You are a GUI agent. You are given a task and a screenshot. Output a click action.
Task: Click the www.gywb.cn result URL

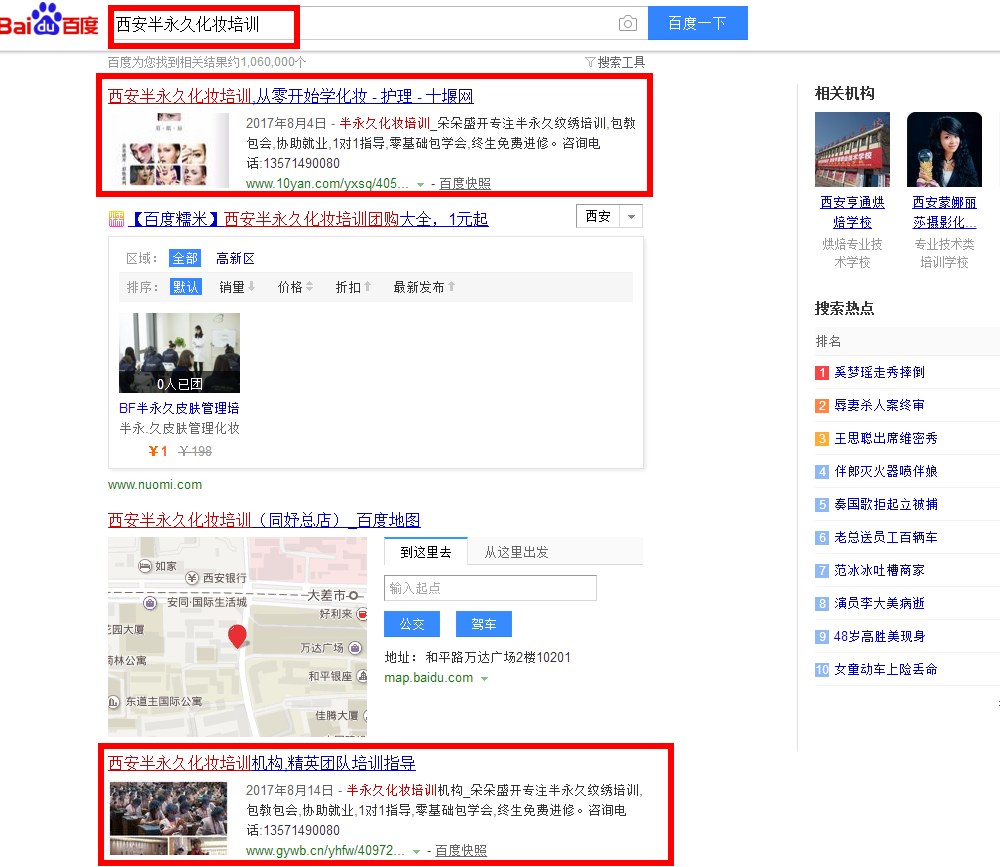[x=325, y=850]
